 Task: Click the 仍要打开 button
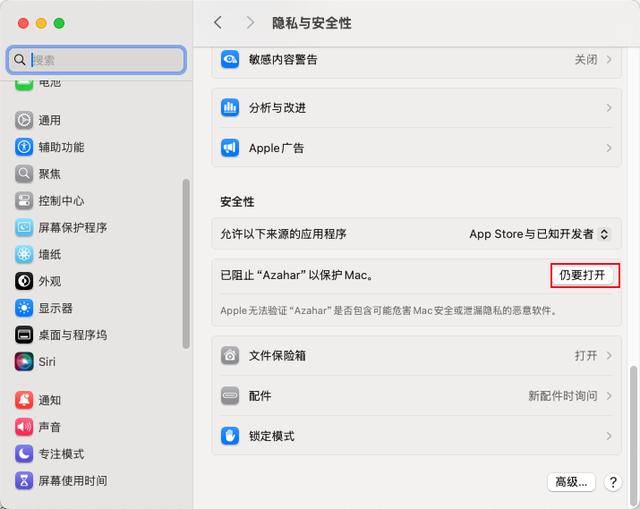583,275
